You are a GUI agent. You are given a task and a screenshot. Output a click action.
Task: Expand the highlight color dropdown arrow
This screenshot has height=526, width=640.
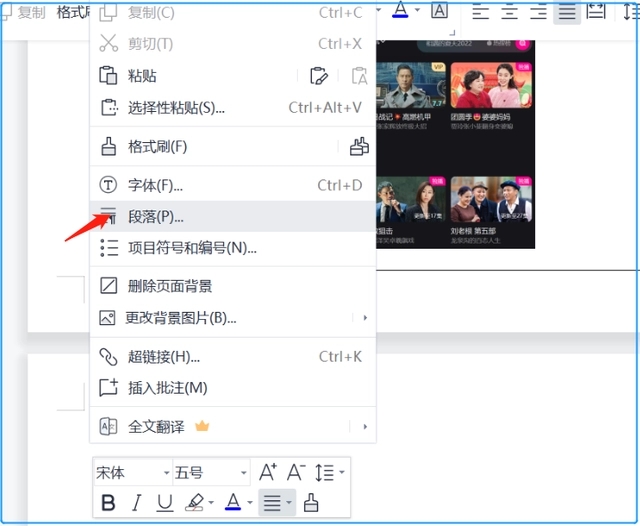[211, 503]
